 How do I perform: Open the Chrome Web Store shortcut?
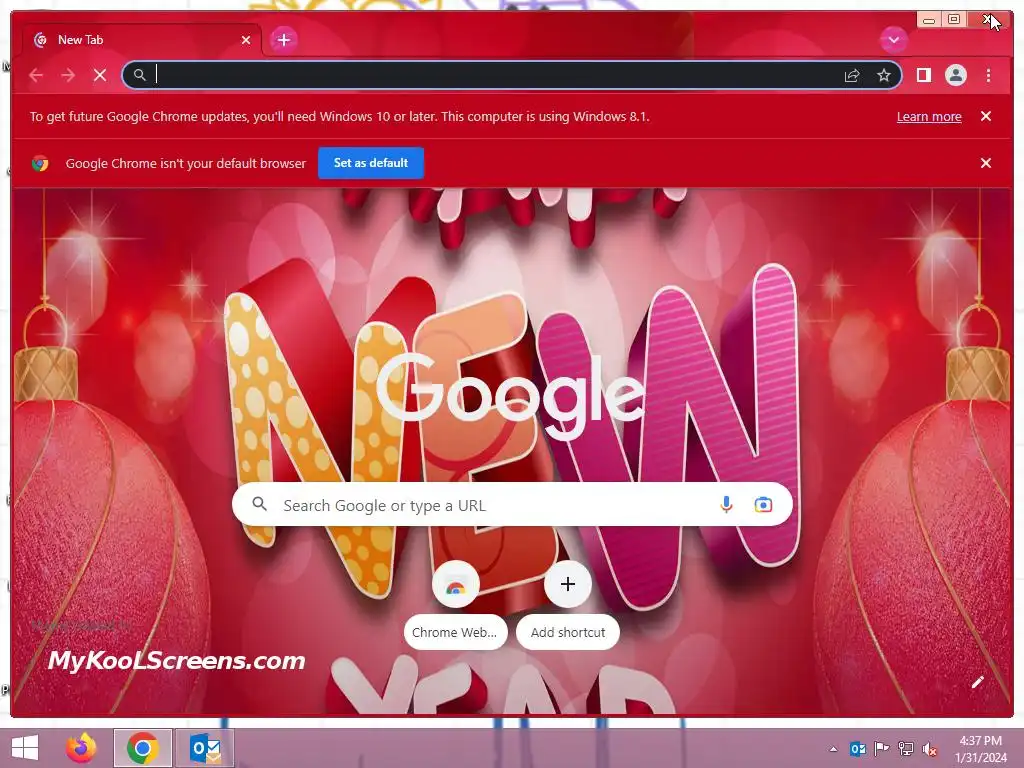coord(456,604)
